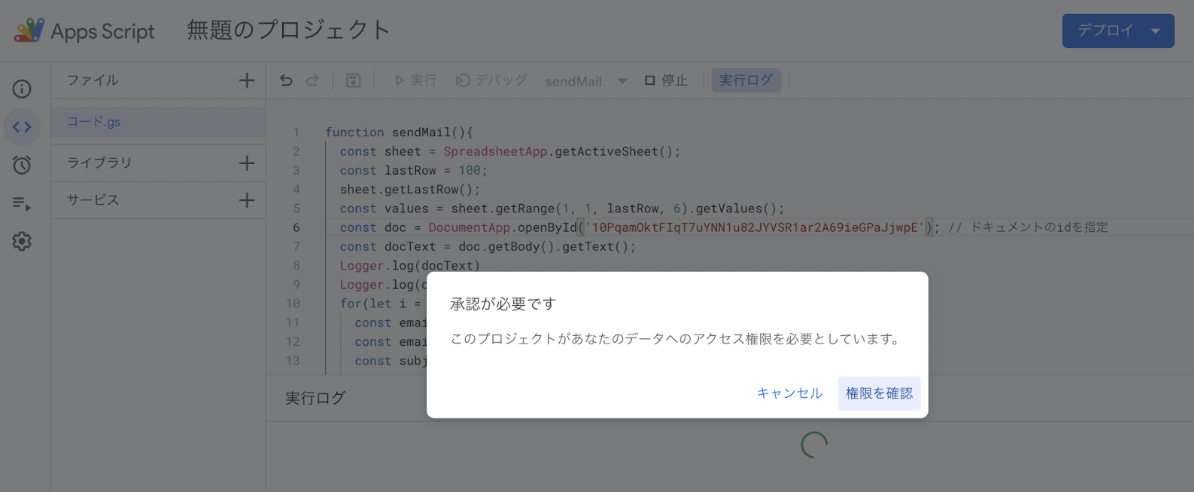The image size is (1194, 492).
Task: Add a new file with plus icon
Action: click(x=247, y=81)
